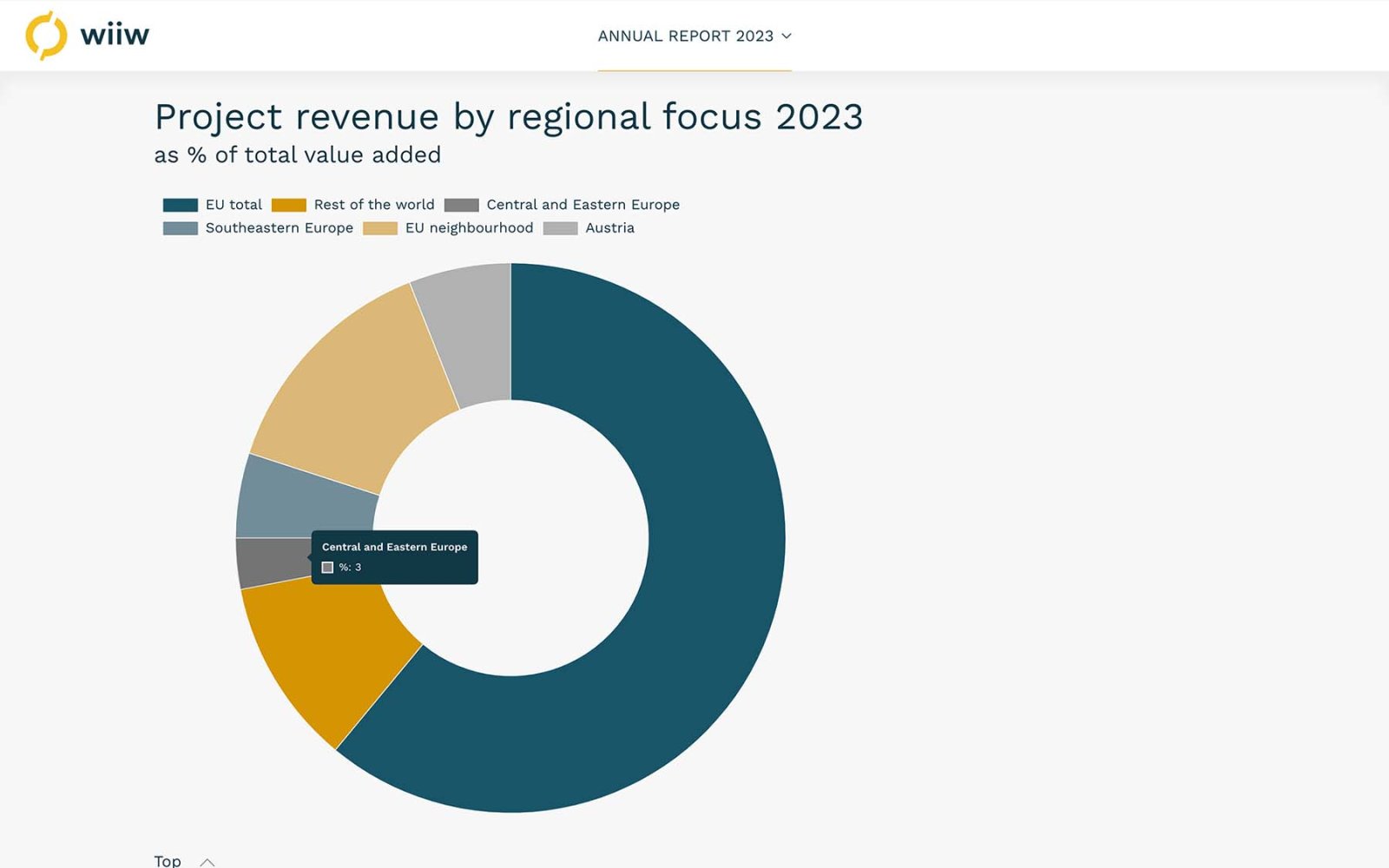Open the Annual Report 2023 dropdown

[x=694, y=36]
